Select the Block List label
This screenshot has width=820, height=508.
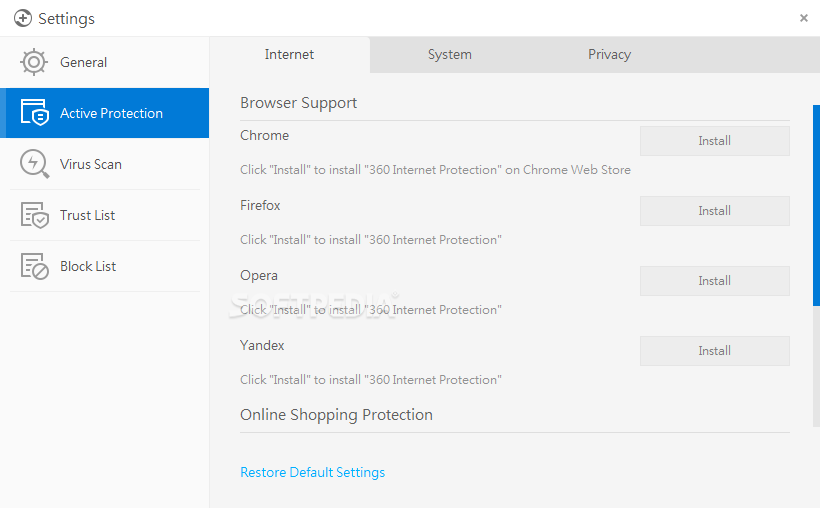[88, 266]
